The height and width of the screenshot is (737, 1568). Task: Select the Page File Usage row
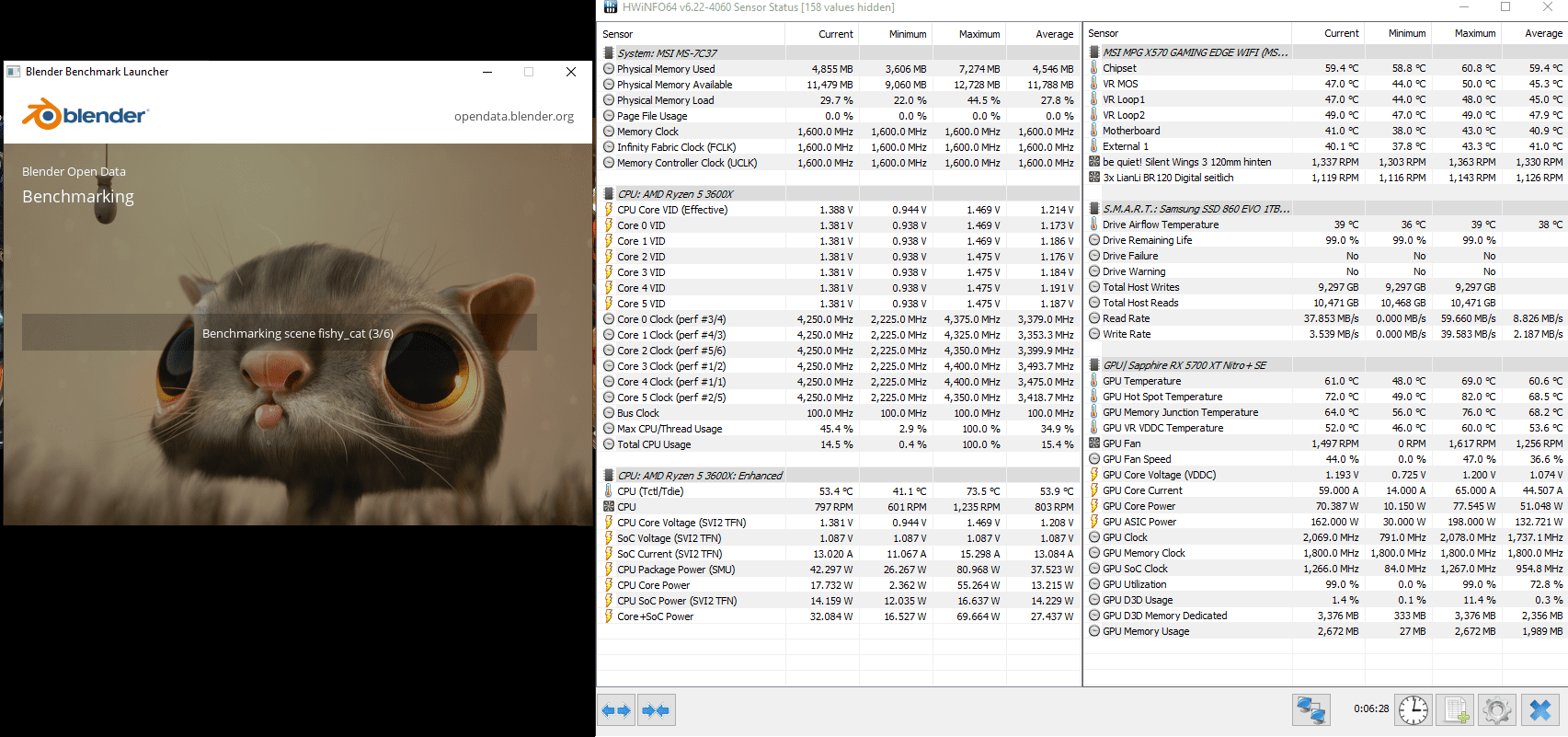click(x=839, y=116)
